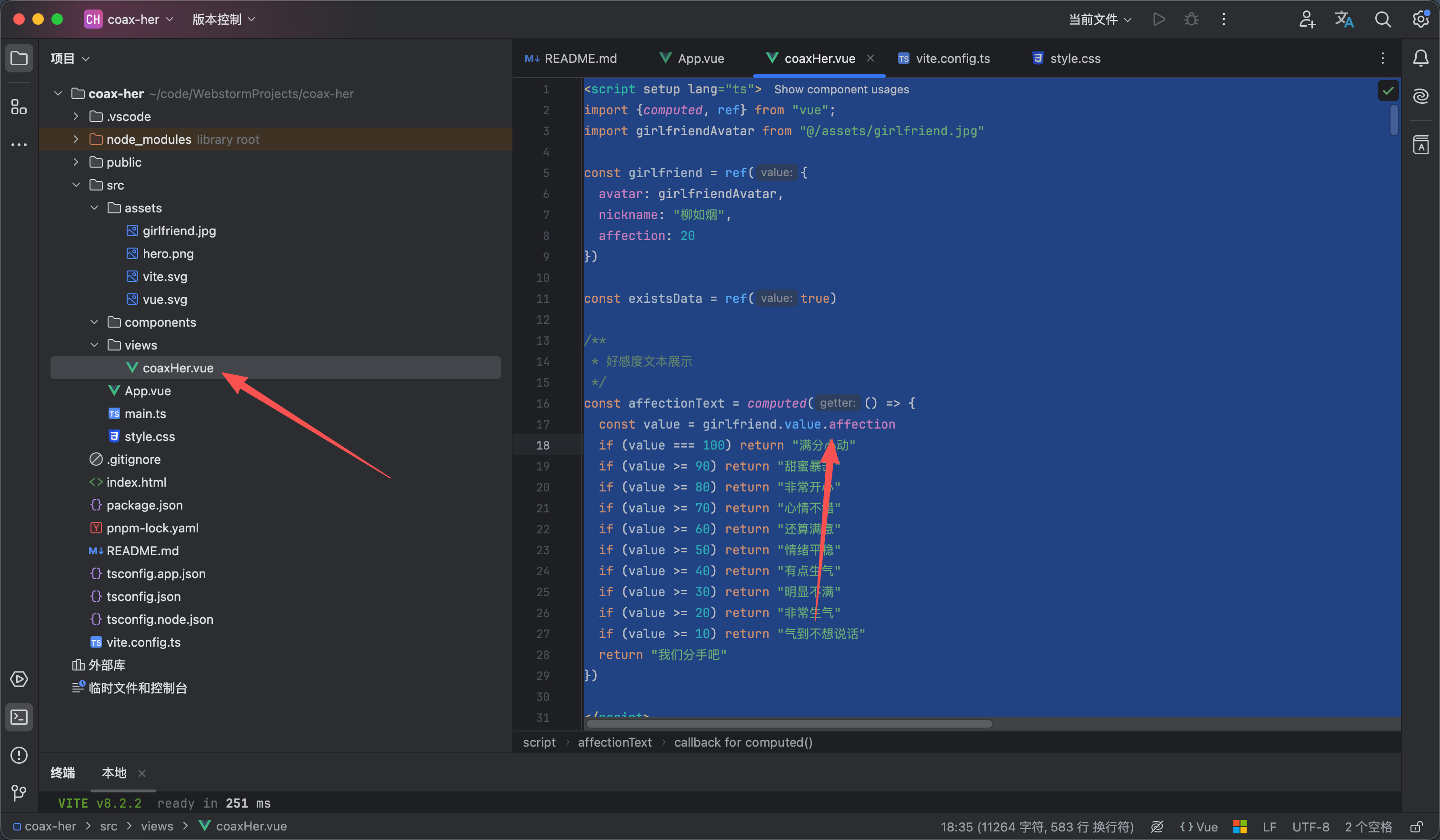The image size is (1440, 840).
Task: Open the Services tool window icon
Action: [19, 679]
